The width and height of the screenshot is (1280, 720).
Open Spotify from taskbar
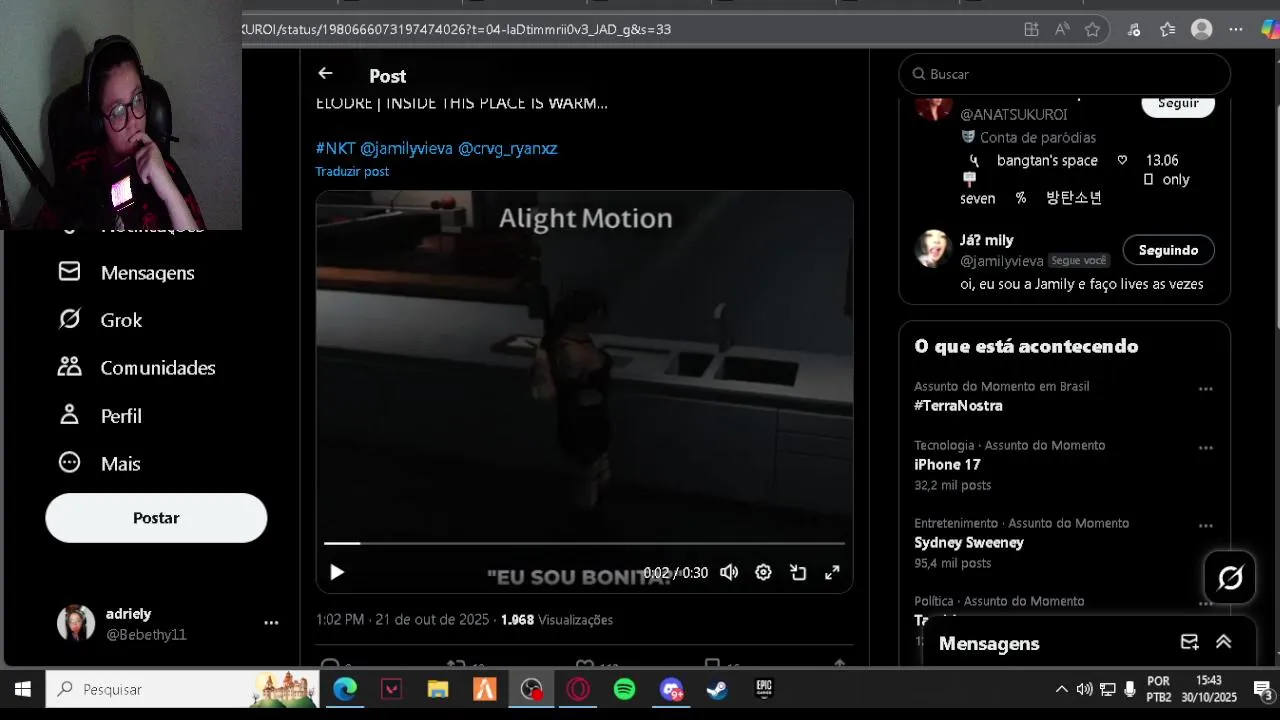point(624,689)
